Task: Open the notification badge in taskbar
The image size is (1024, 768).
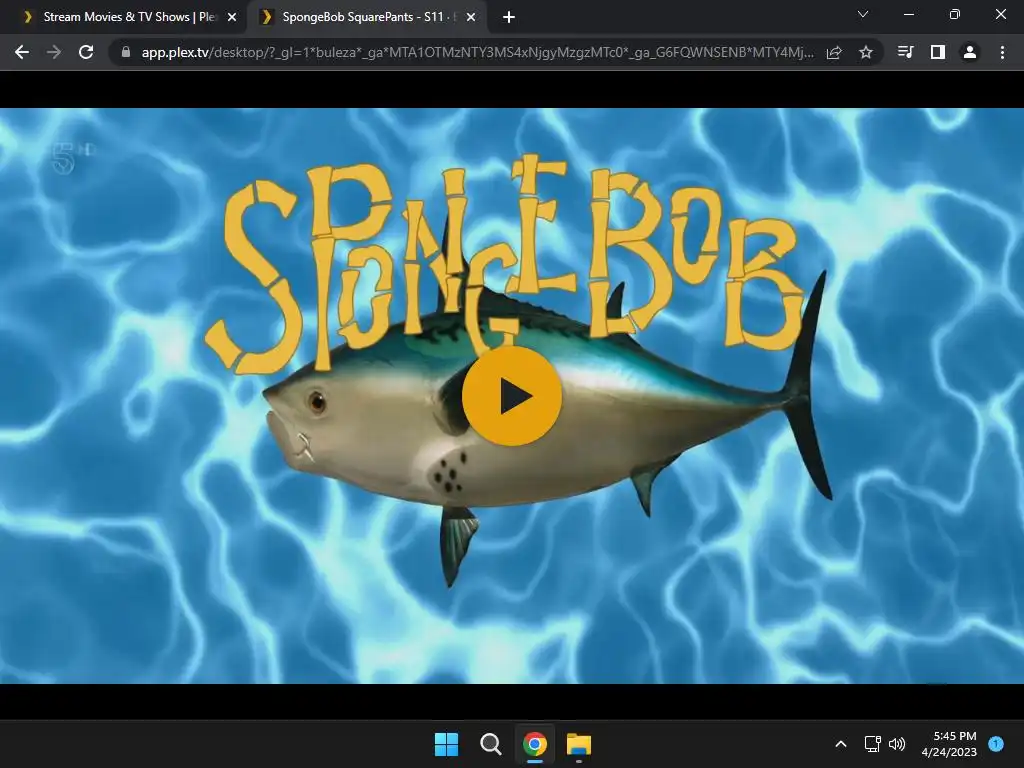Action: (996, 743)
